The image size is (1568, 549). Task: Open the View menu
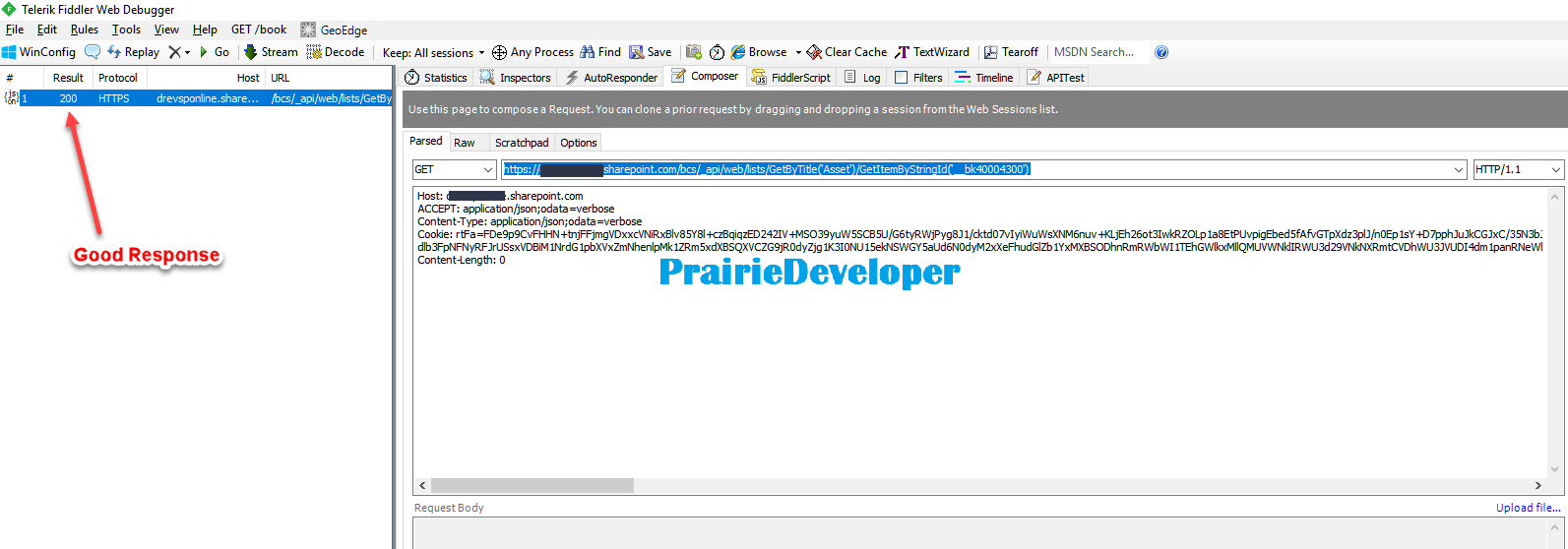(x=166, y=30)
